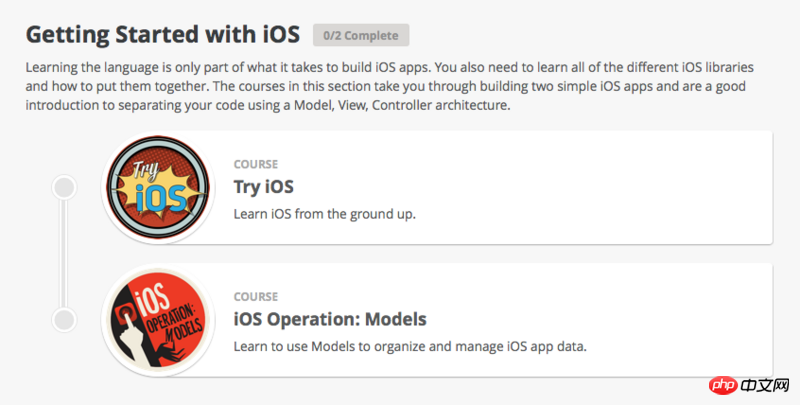
Task: Click the blue iOS lettering on Try iOS badge
Action: pos(162,198)
